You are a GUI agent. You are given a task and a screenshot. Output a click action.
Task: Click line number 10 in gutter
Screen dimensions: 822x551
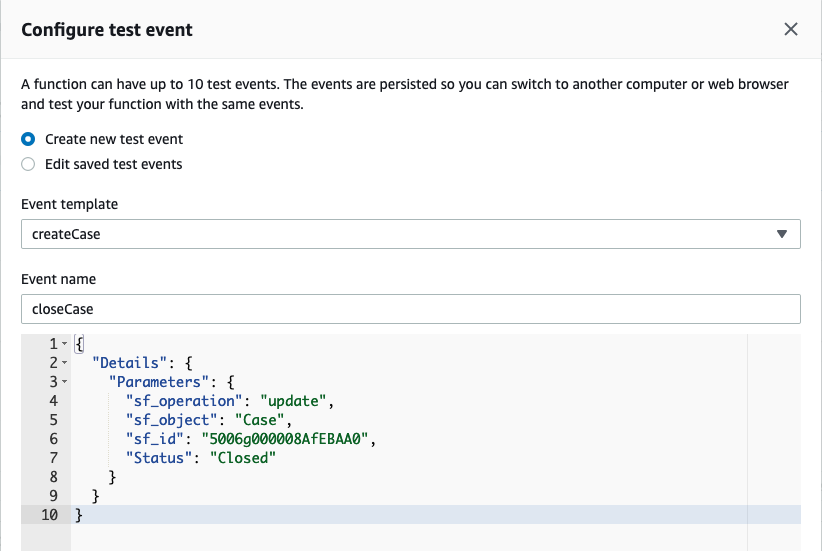point(50,514)
